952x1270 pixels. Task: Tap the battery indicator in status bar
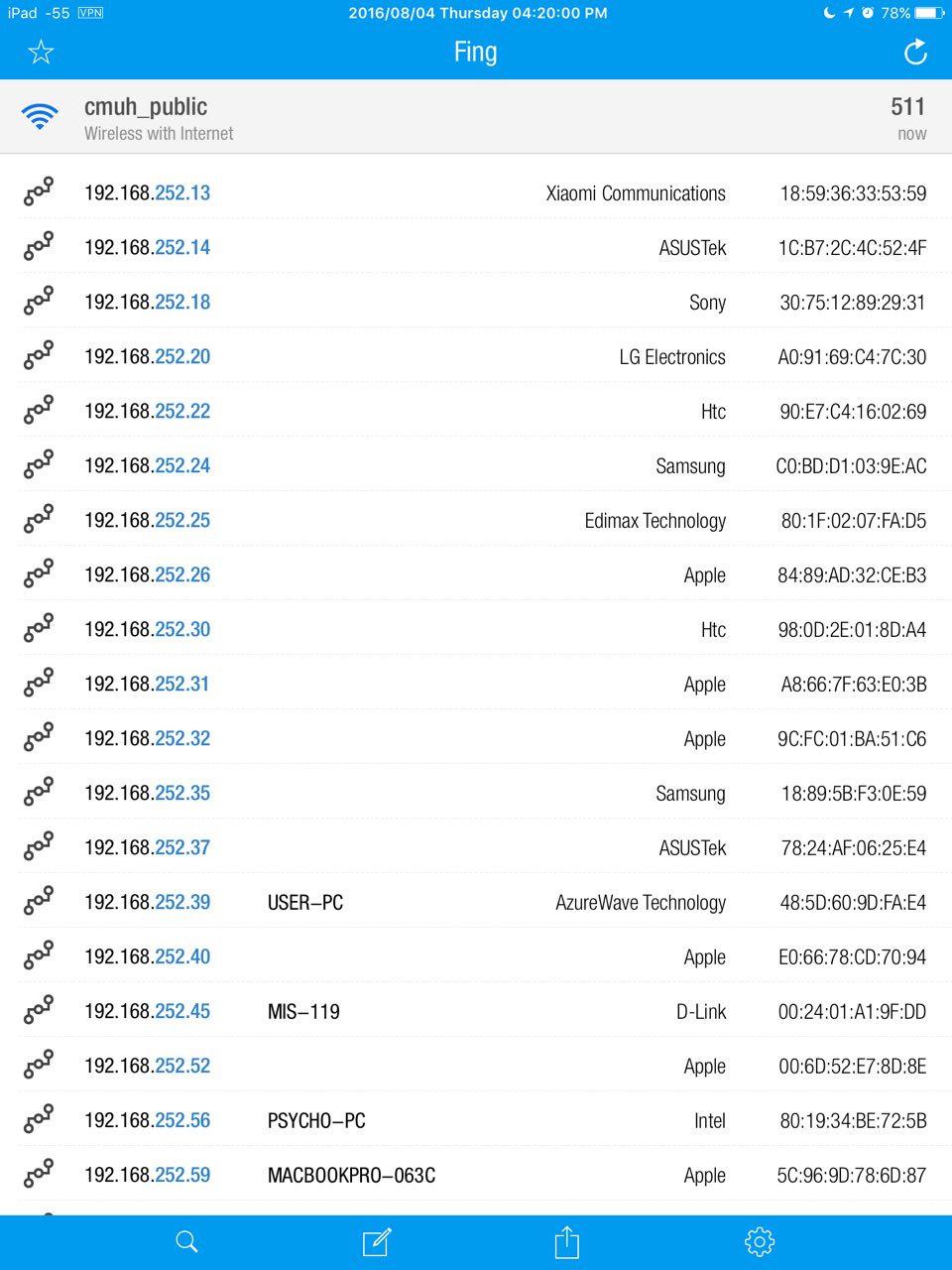pos(929,13)
